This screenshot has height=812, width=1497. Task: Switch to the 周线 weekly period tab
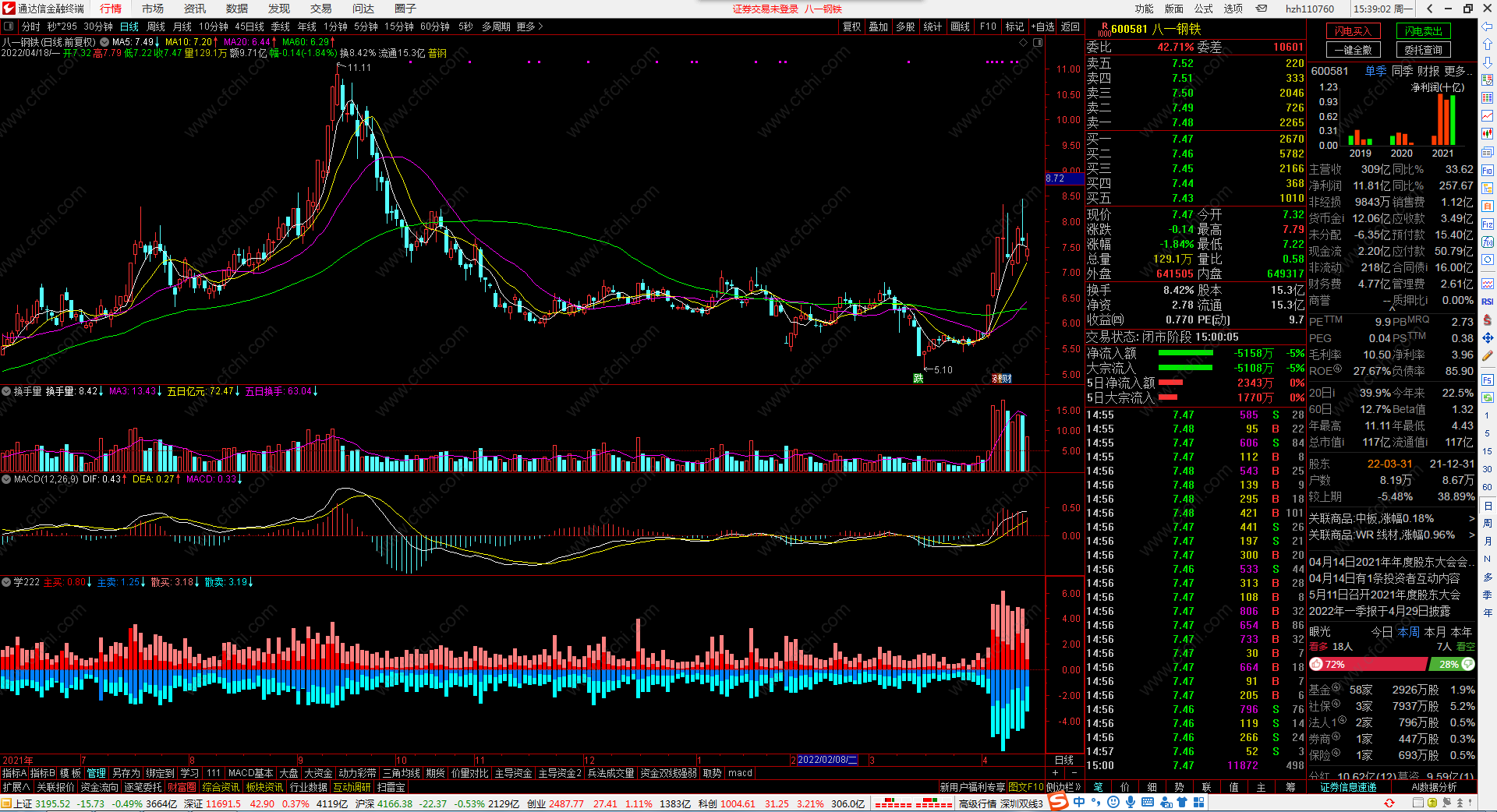coord(156,26)
